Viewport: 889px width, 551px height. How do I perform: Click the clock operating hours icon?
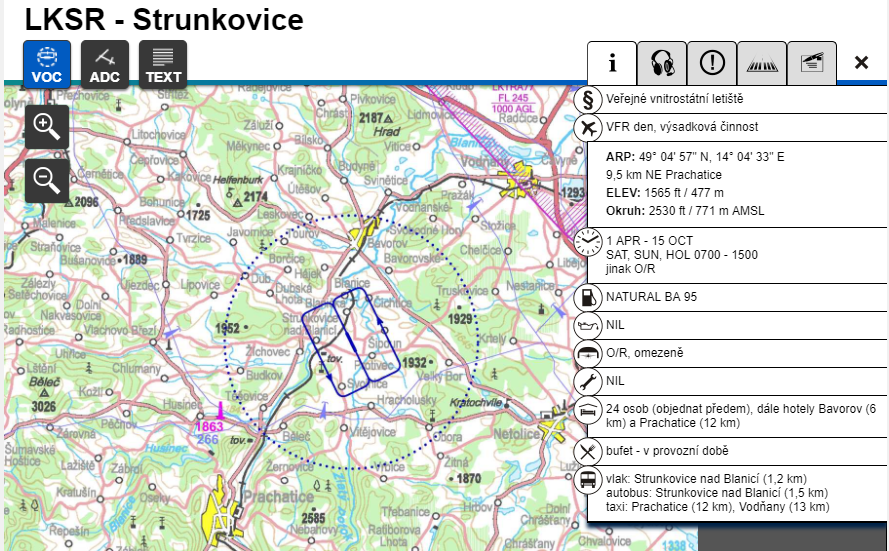[589, 242]
